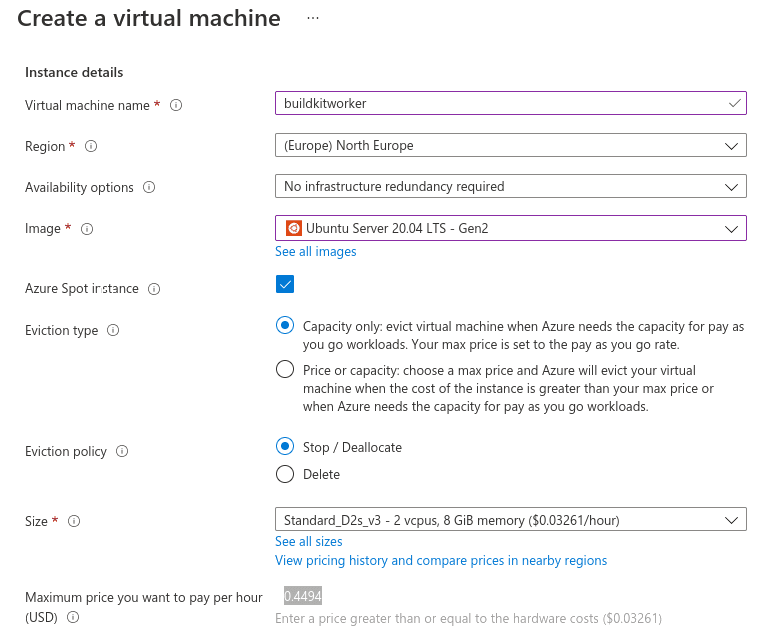Open View pricing history and compare prices link
This screenshot has height=638, width=779.
point(441,560)
